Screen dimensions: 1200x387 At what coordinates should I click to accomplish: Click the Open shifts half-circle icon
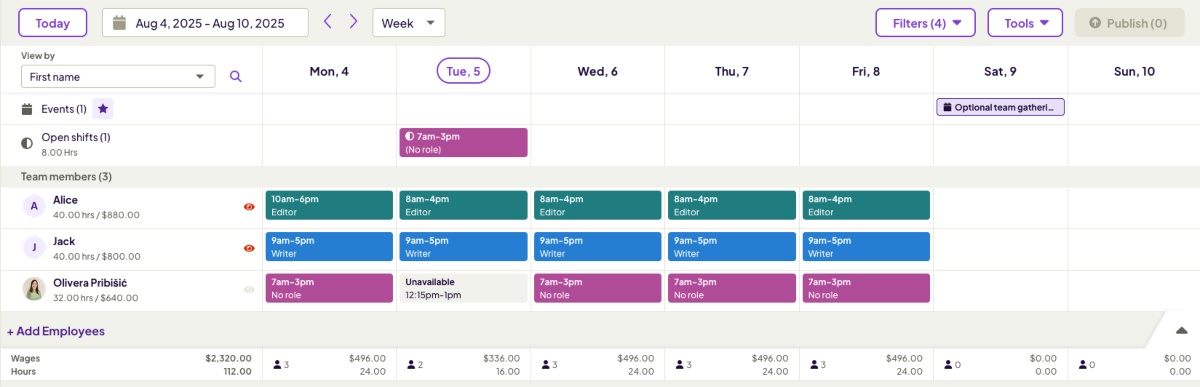pyautogui.click(x=27, y=144)
